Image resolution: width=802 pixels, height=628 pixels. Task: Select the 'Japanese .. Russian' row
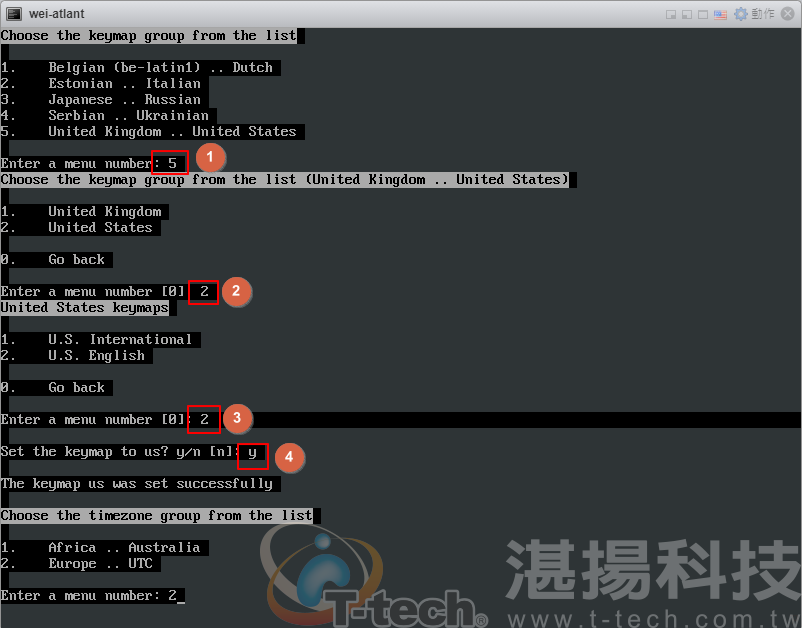coord(104,99)
